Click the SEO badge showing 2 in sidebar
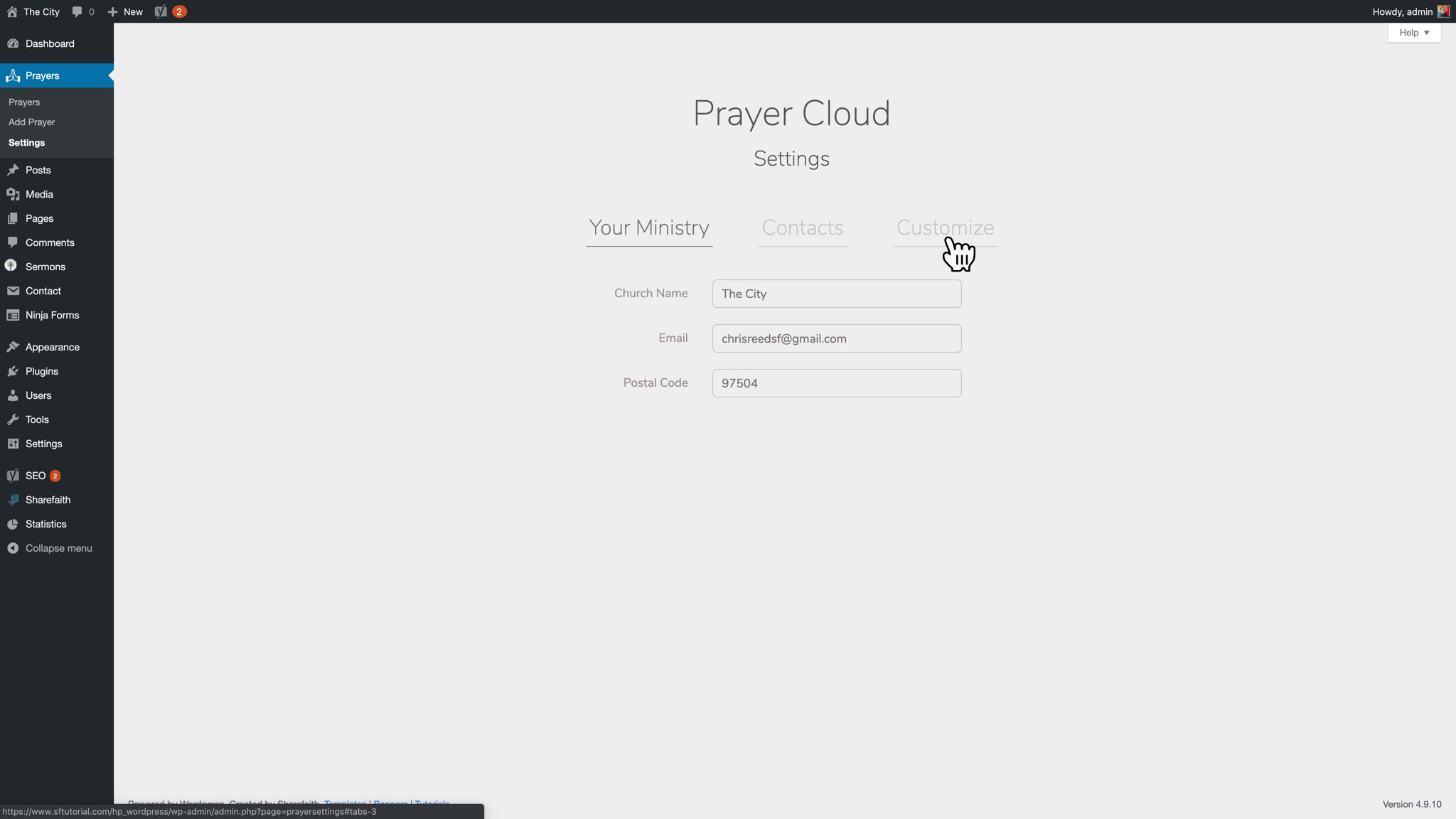This screenshot has width=1456, height=819. point(55,476)
